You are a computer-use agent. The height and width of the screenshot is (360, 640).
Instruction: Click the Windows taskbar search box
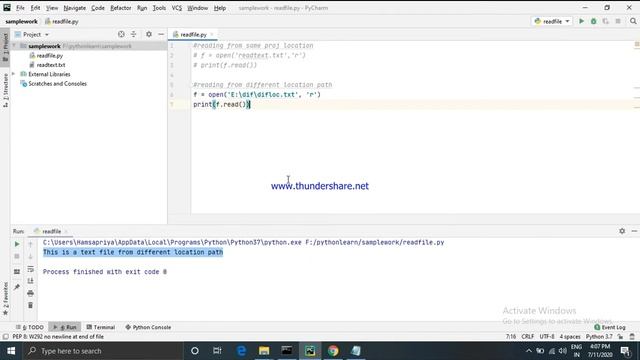click(102, 351)
